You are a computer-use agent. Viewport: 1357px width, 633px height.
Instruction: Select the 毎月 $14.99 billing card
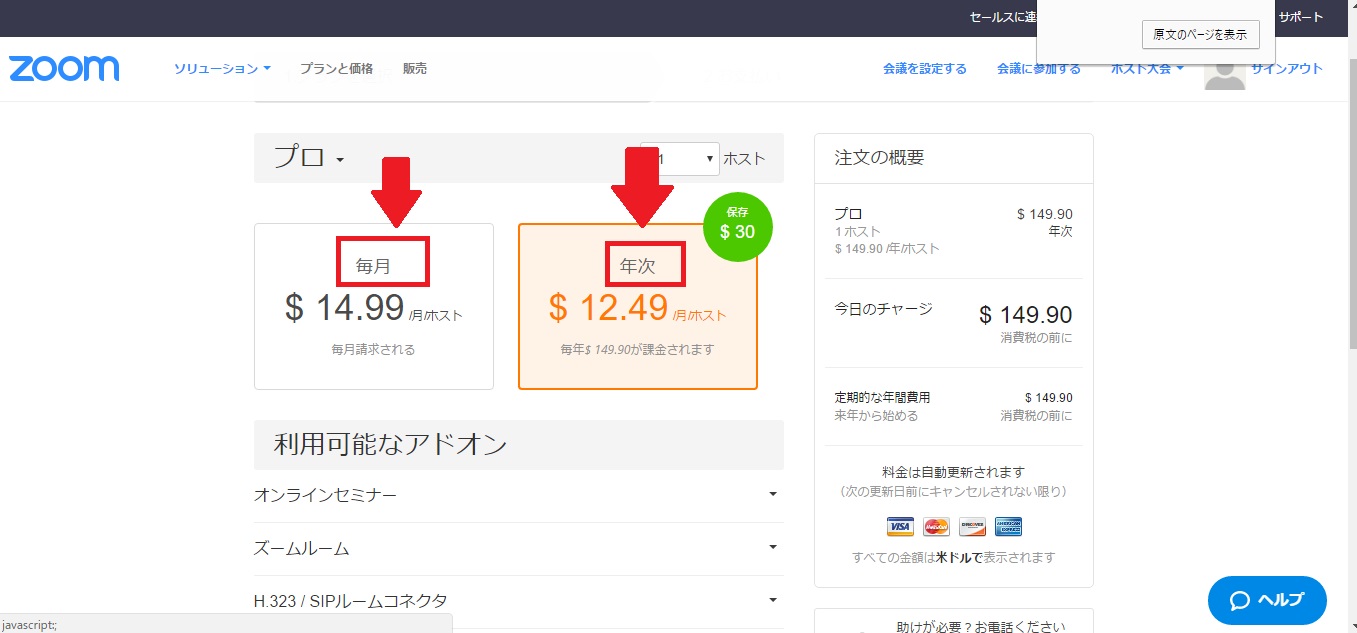coord(374,306)
